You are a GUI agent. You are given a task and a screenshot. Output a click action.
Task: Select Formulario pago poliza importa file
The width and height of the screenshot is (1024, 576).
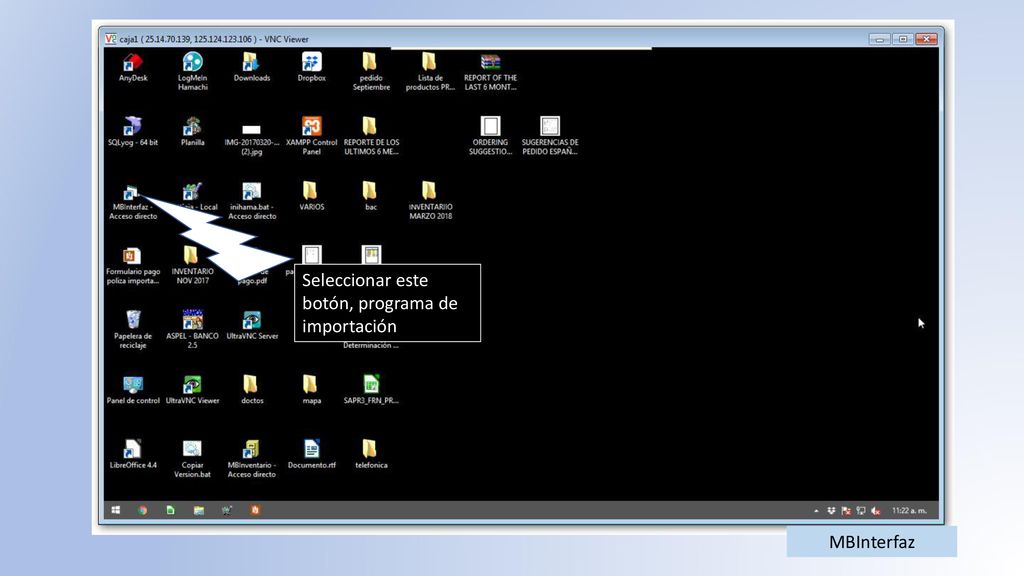(x=133, y=266)
